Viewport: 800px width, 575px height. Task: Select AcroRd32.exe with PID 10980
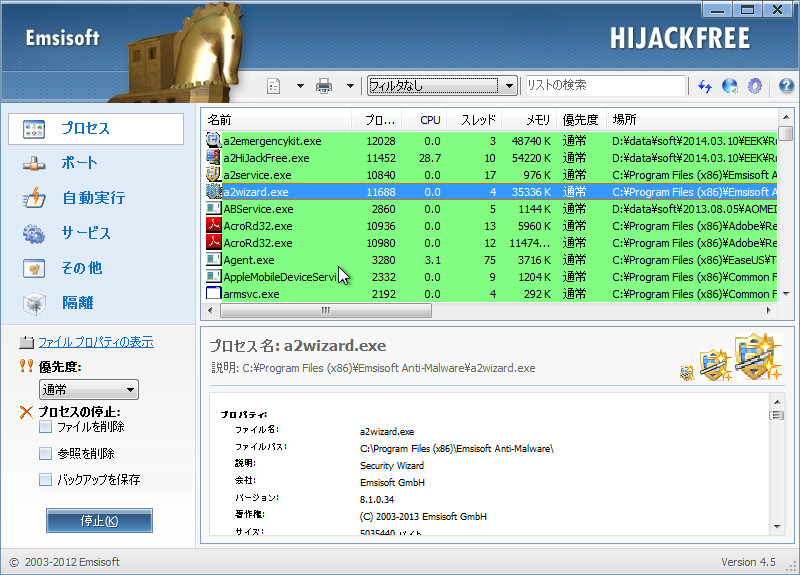tap(491, 243)
